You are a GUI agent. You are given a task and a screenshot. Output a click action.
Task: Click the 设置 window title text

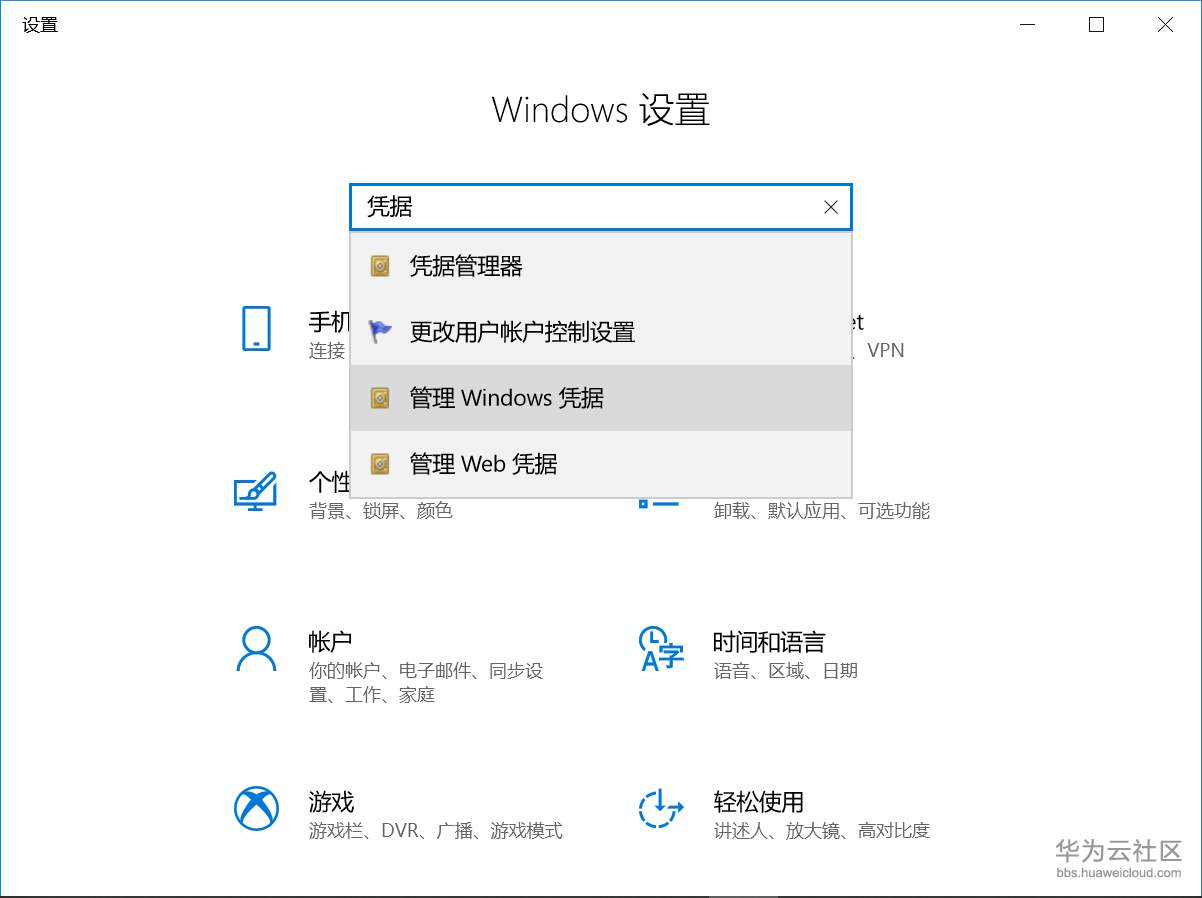point(39,24)
